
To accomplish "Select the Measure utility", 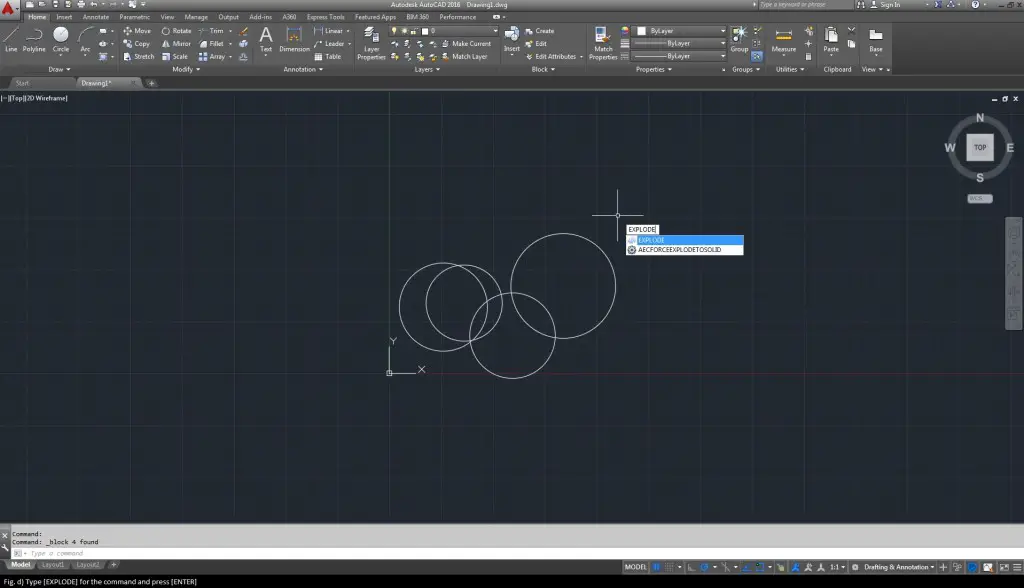I will pos(784,38).
